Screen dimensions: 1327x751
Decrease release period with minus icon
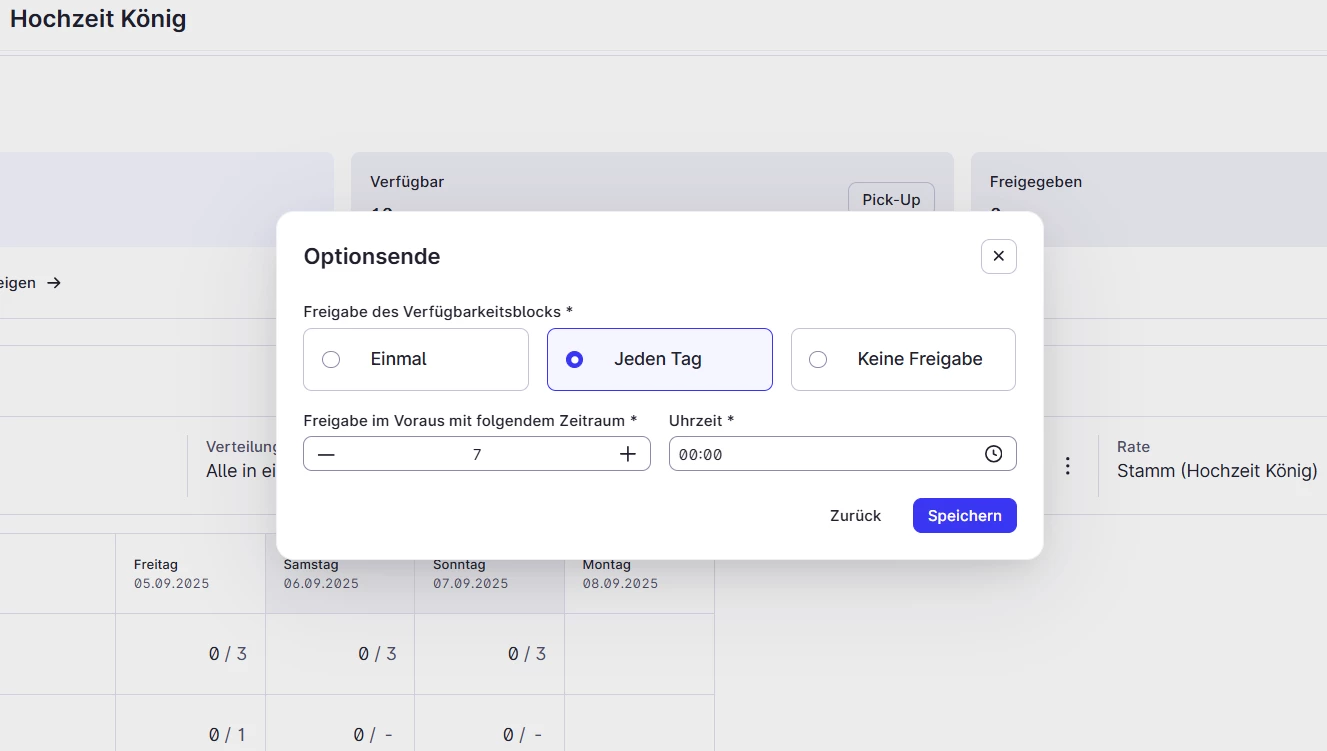pyautogui.click(x=326, y=454)
